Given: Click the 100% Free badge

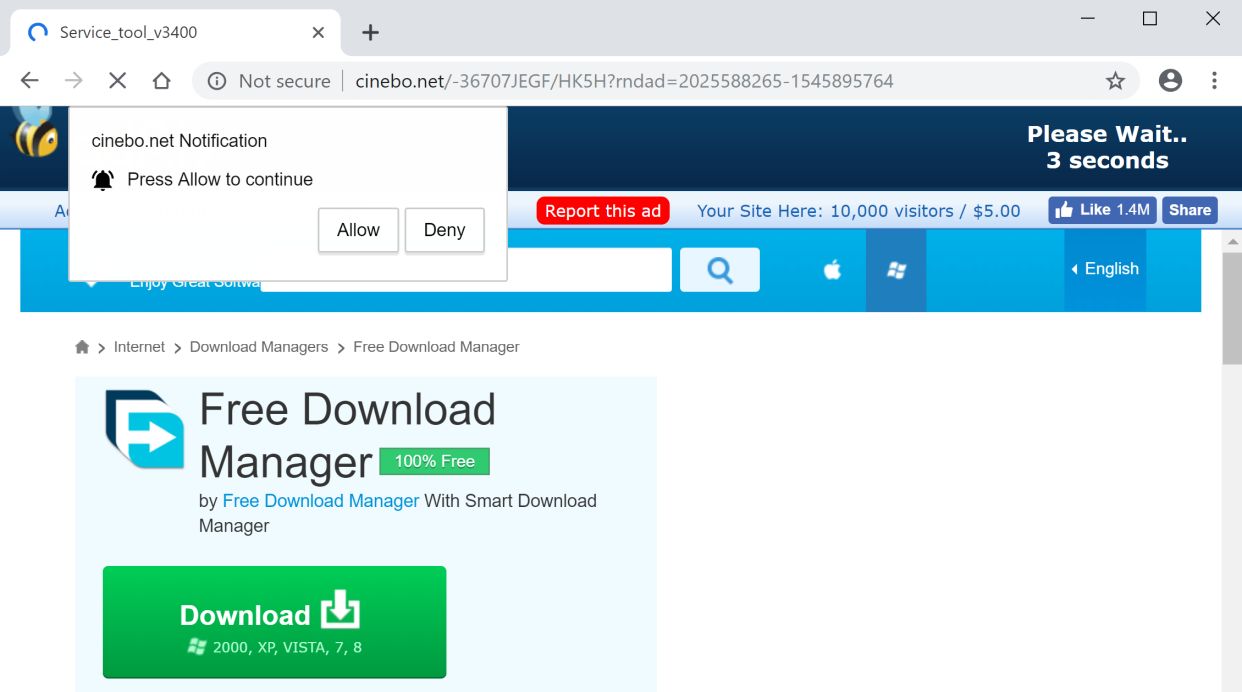Looking at the screenshot, I should (434, 461).
